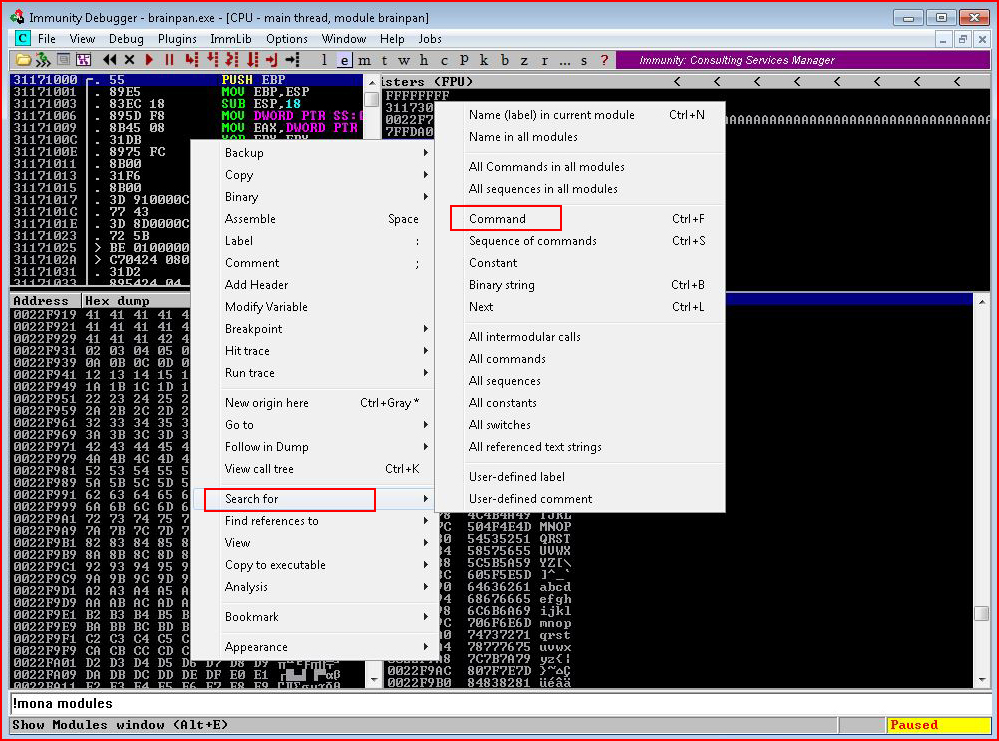Open file with the folder icon
The image size is (999, 741).
pos(23,60)
